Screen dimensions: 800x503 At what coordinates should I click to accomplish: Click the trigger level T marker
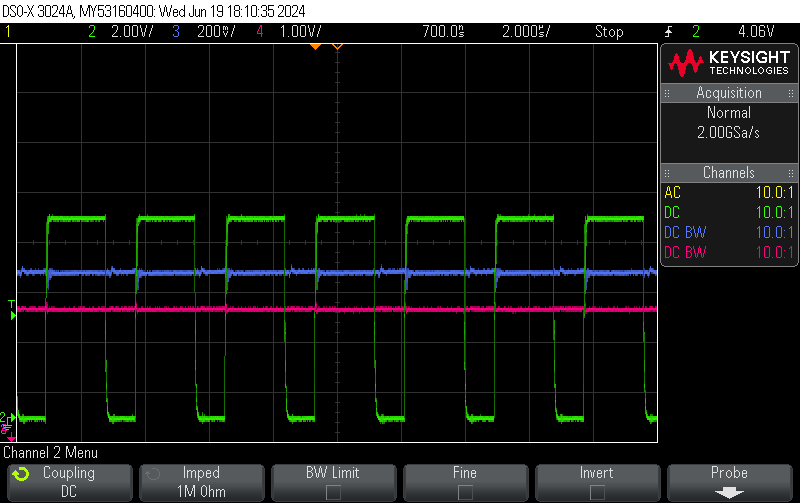point(12,310)
